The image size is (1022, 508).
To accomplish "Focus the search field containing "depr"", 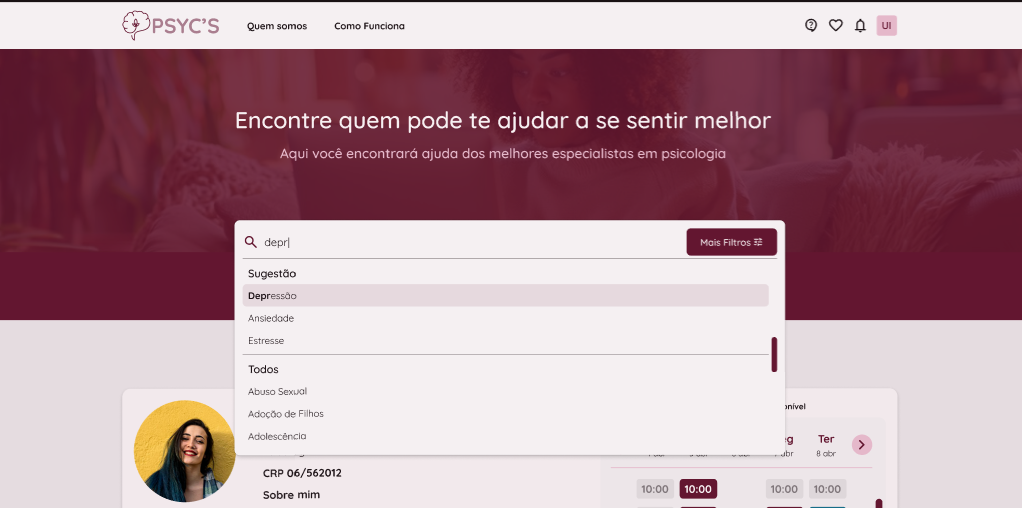I will 470,242.
